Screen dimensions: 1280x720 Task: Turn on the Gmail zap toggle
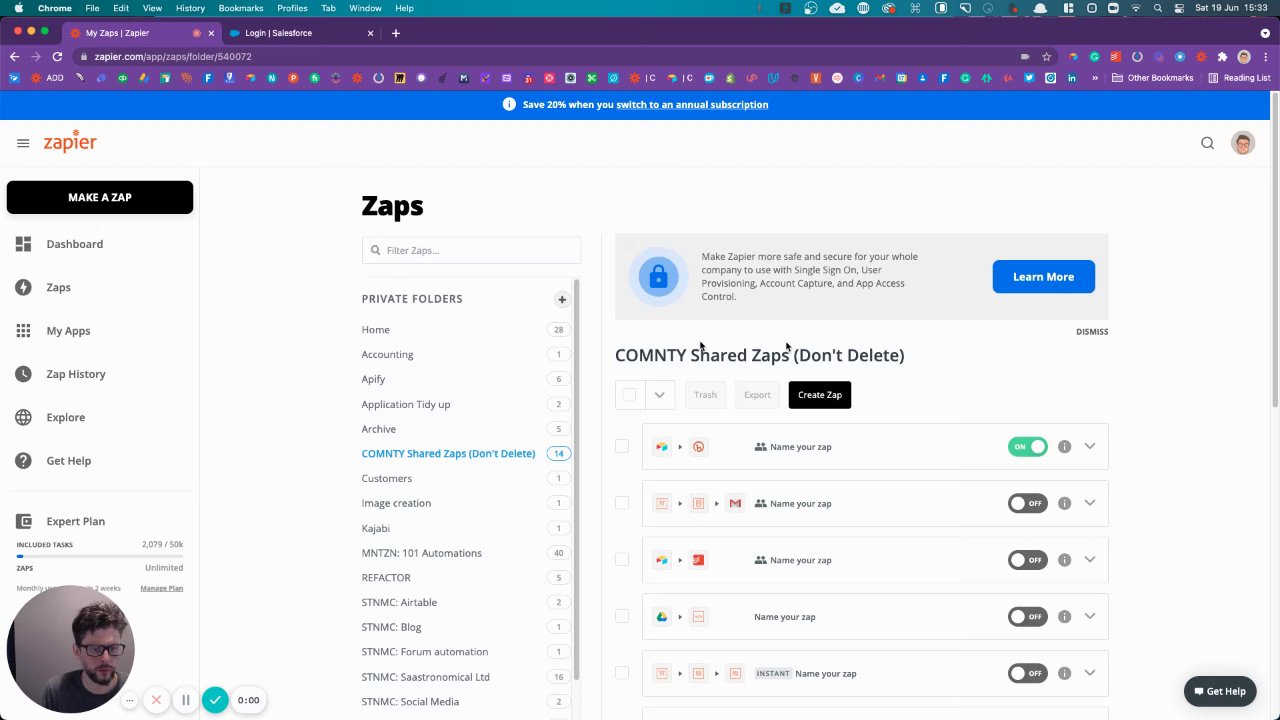(1027, 503)
